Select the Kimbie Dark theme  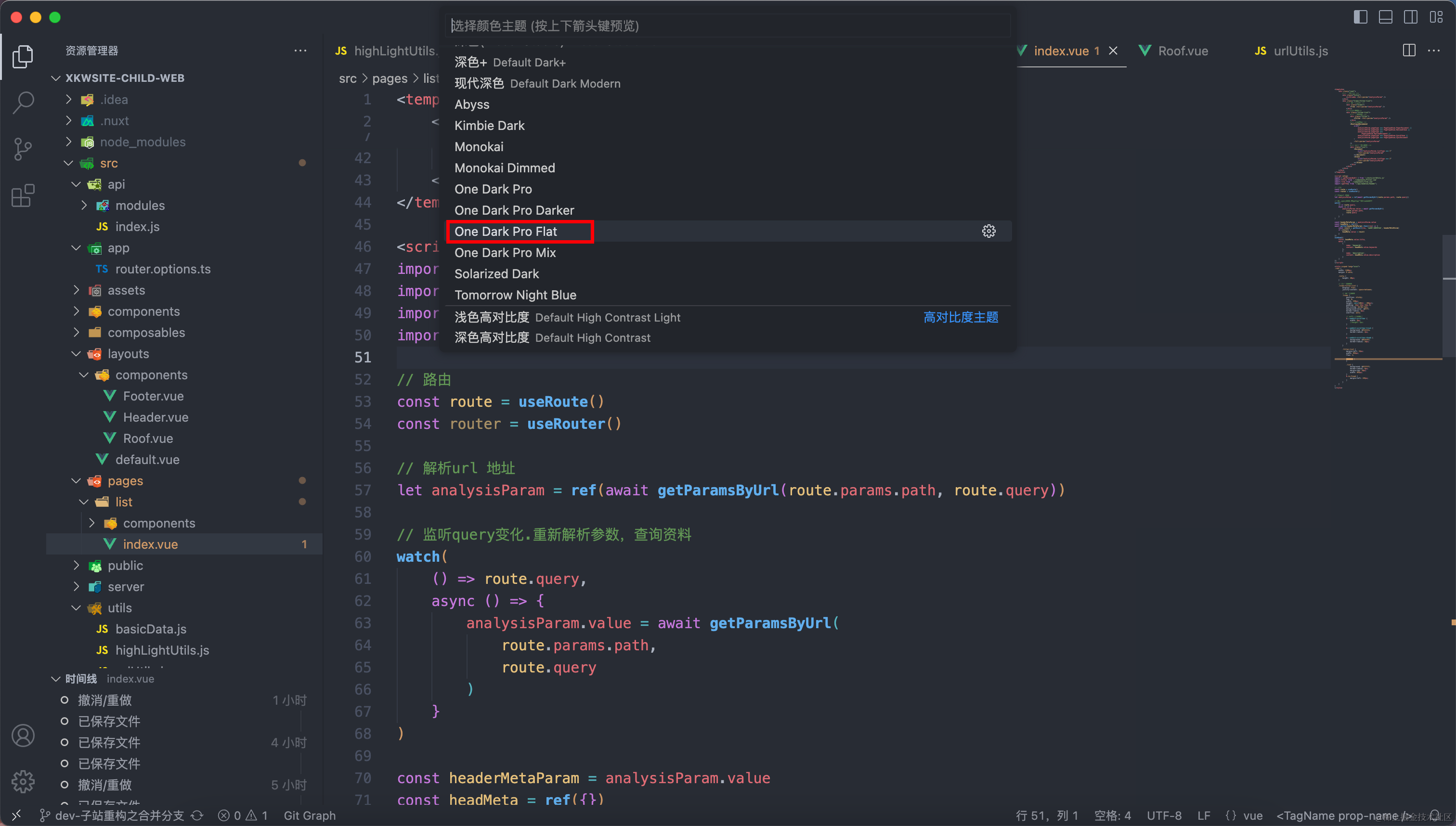click(x=729, y=125)
